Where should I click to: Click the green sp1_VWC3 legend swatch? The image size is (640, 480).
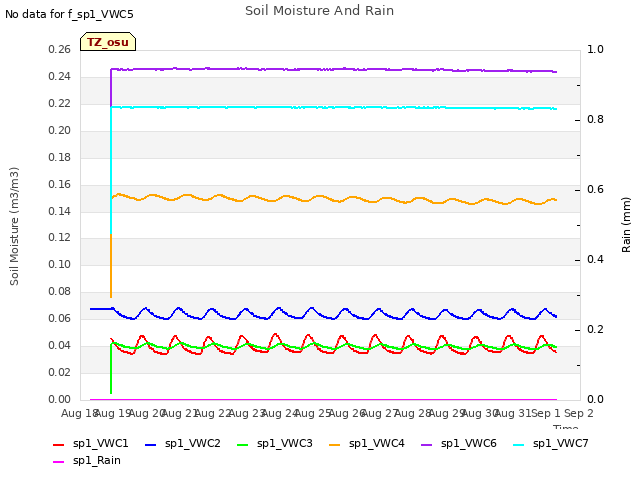click(x=242, y=444)
